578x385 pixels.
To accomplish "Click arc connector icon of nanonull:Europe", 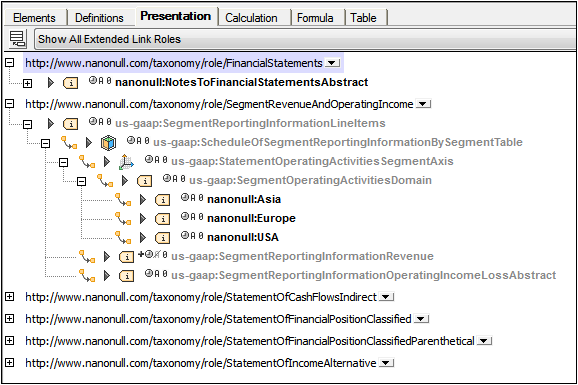I will 123,218.
